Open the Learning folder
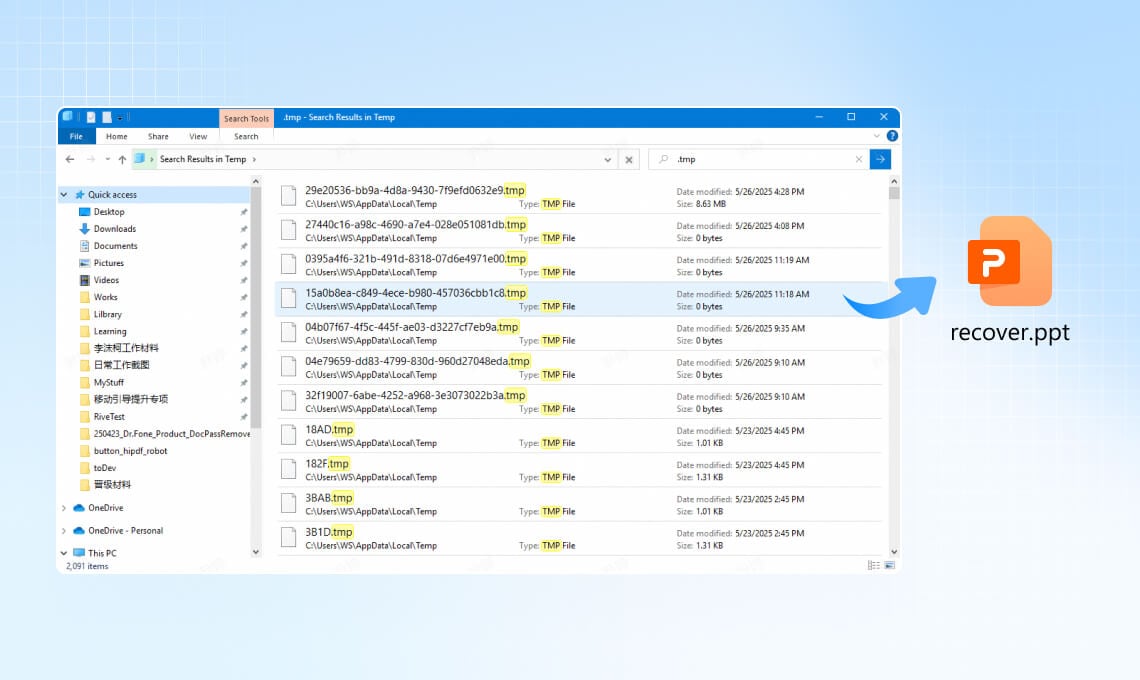The image size is (1140, 680). 109,332
